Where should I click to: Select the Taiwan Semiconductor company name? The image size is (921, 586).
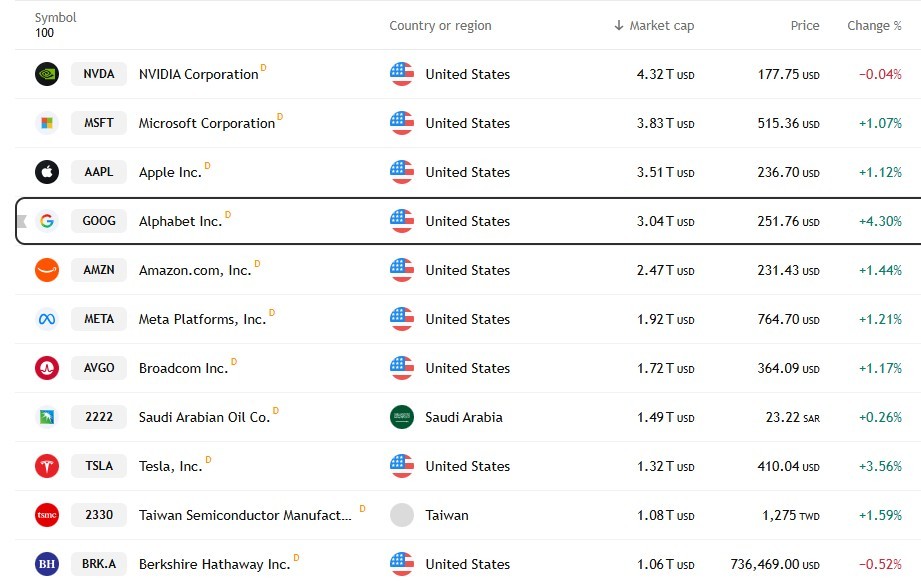point(245,515)
